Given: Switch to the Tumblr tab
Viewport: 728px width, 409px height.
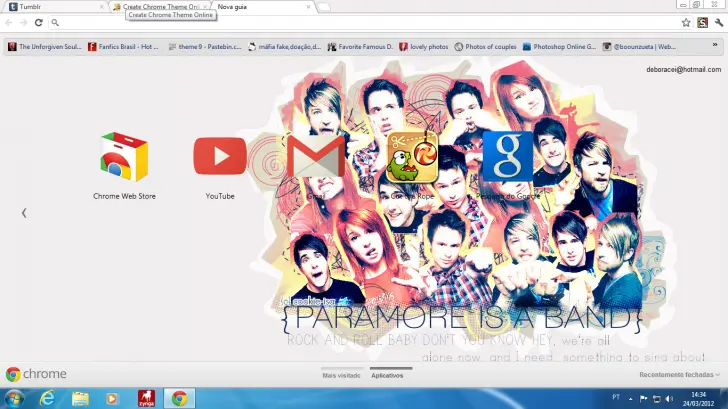Looking at the screenshot, I should pyautogui.click(x=55, y=6).
